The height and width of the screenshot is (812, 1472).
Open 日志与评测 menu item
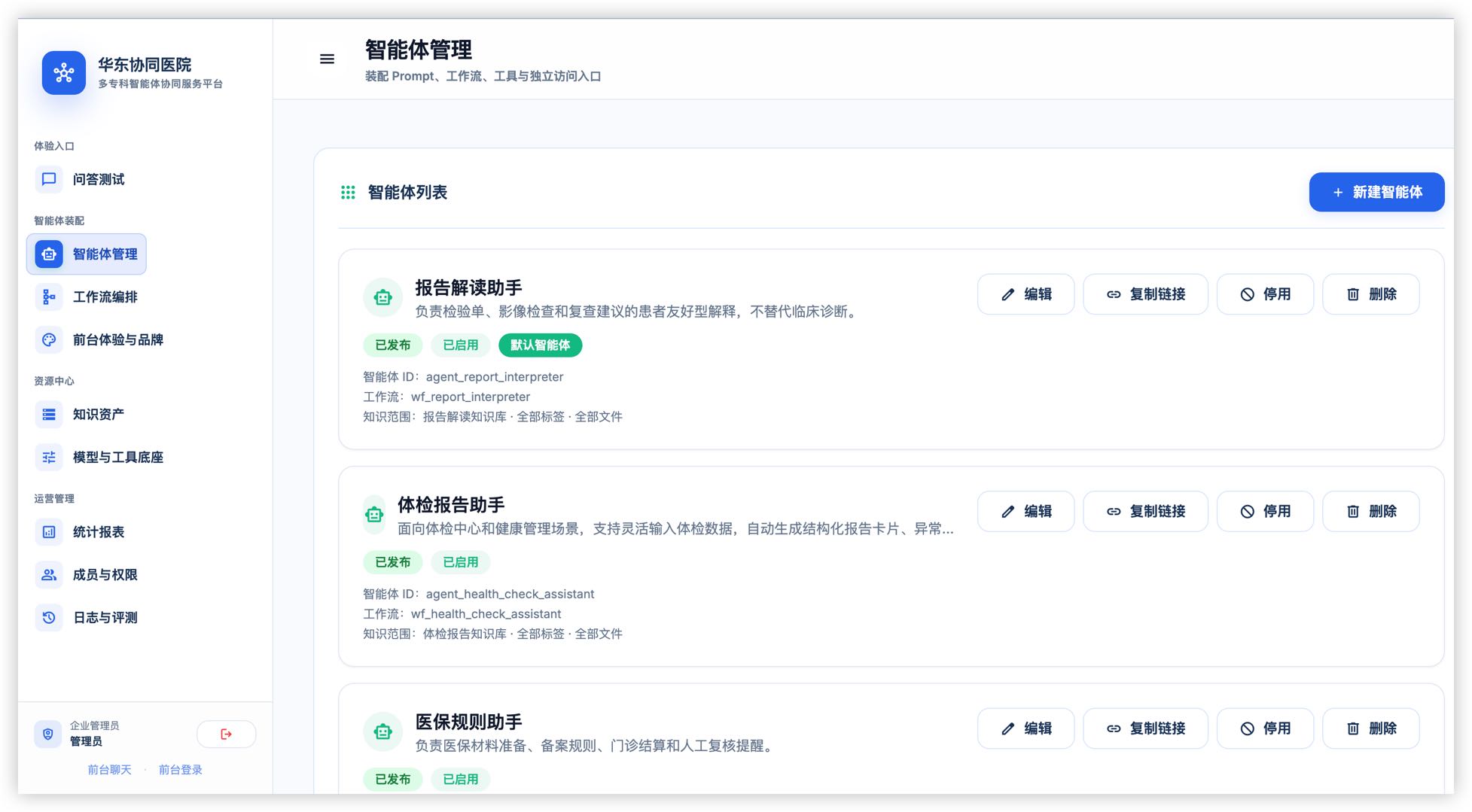(87, 618)
